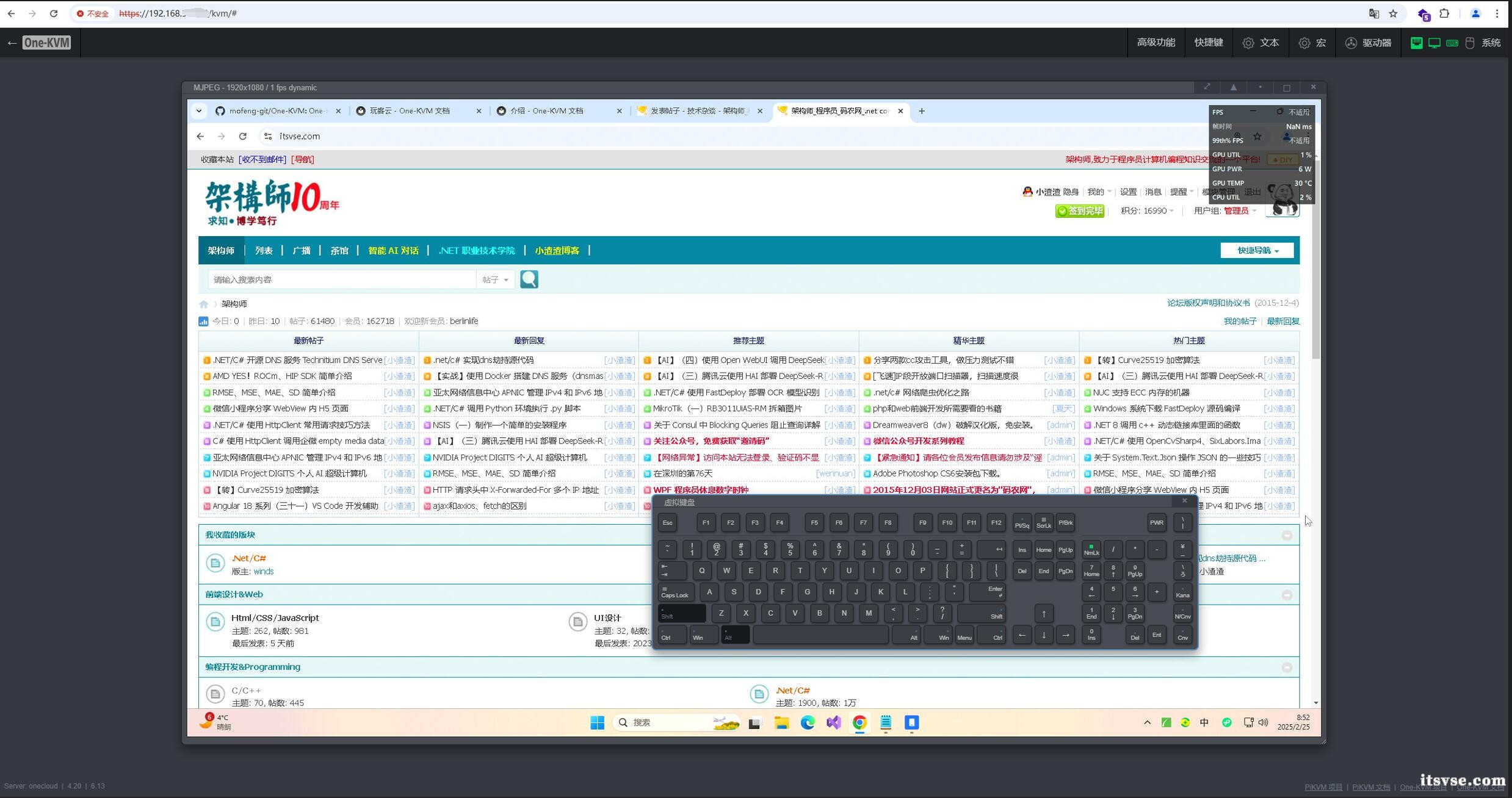Open the 系统 menu in One-KVM bar
This screenshot has height=798, width=1512.
[1491, 43]
